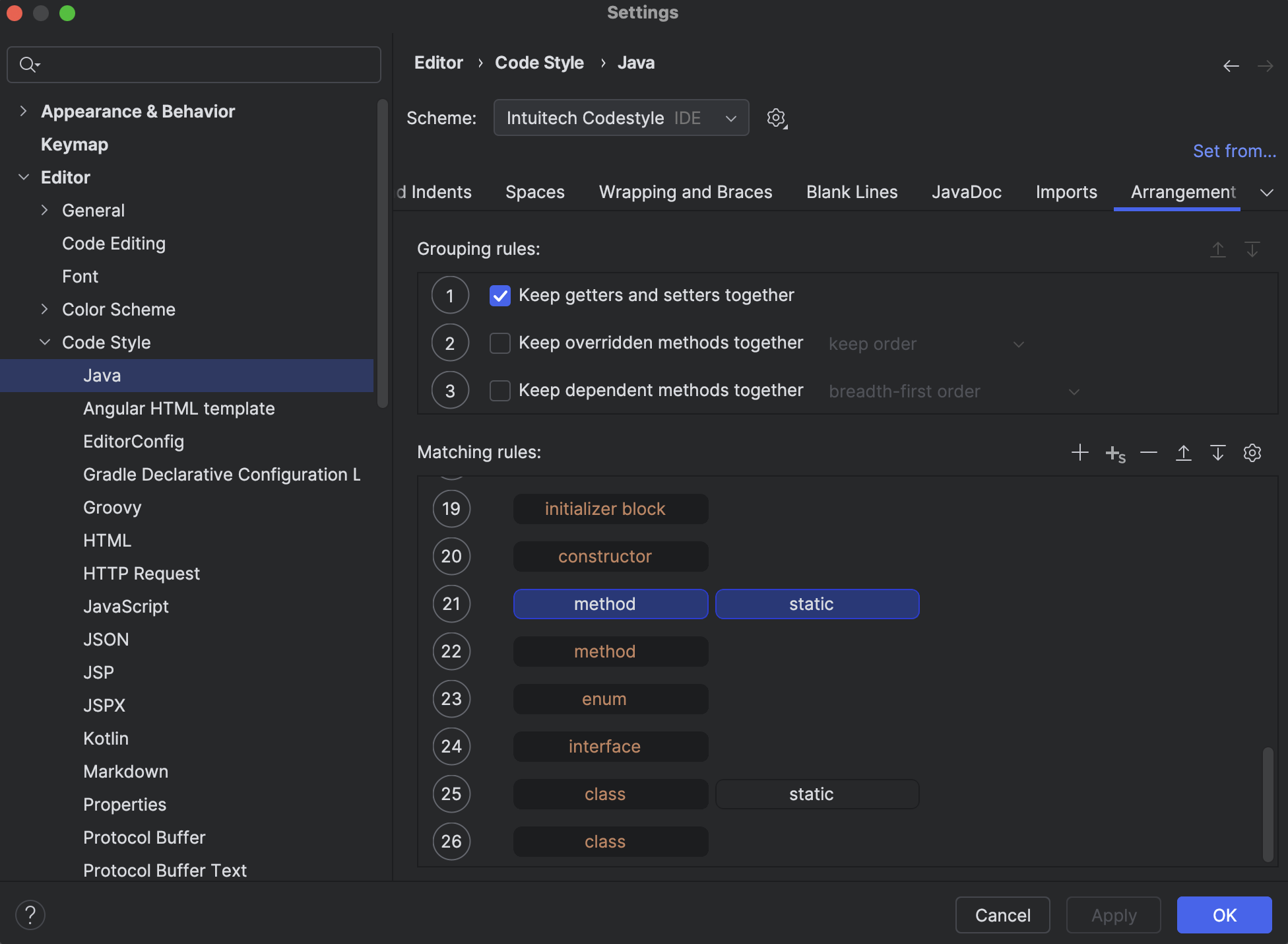Click the add matching rule plus icon
The image size is (1288, 944).
pos(1080,452)
